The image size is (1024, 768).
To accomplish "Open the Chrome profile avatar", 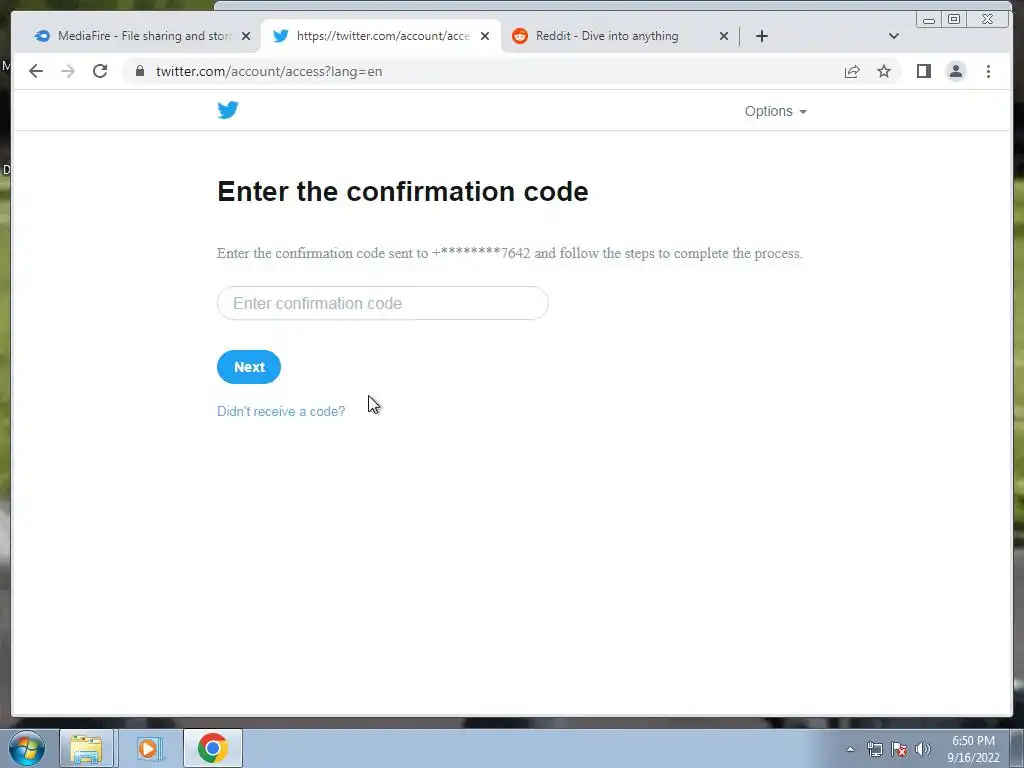I will (955, 71).
